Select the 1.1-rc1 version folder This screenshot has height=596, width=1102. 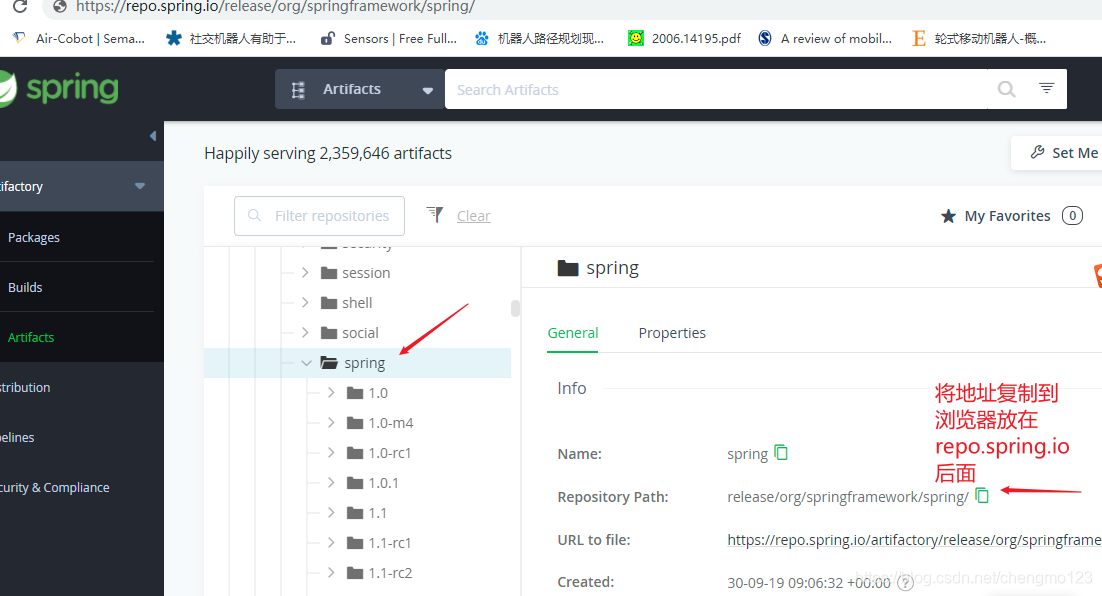click(379, 543)
